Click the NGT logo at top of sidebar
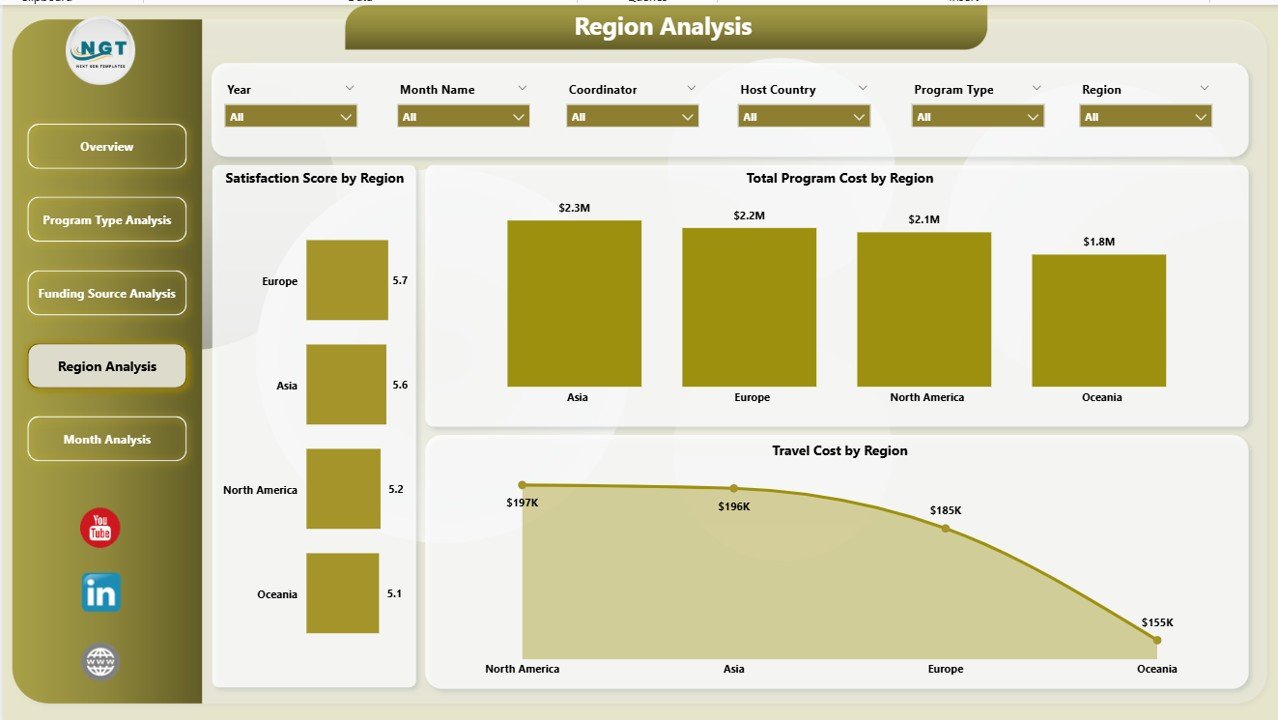The image size is (1278, 720). 99,51
